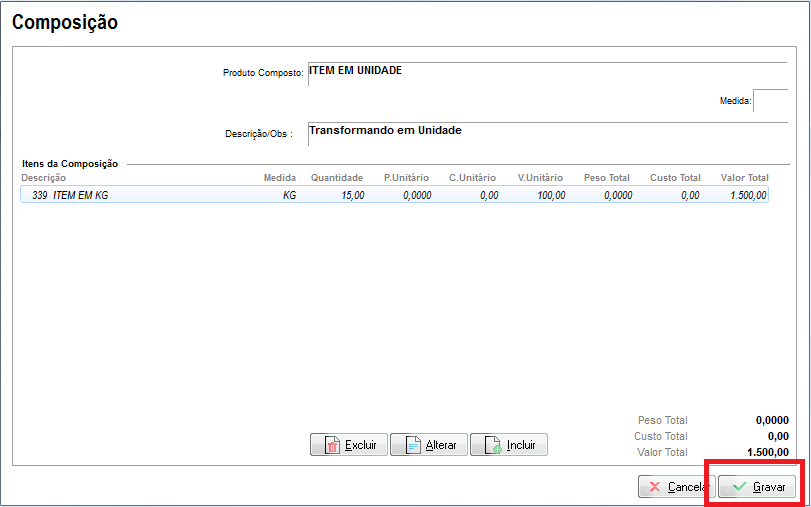Click into the Medida input box

pyautogui.click(x=769, y=102)
